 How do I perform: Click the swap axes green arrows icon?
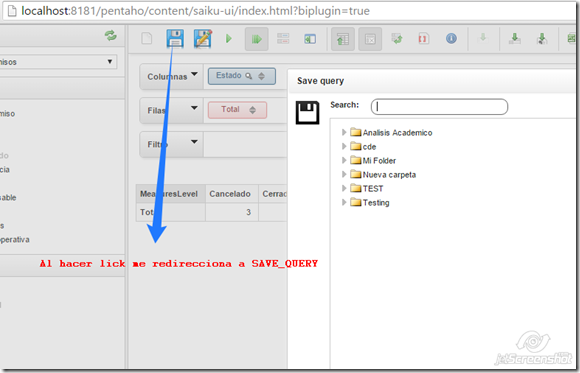point(397,38)
